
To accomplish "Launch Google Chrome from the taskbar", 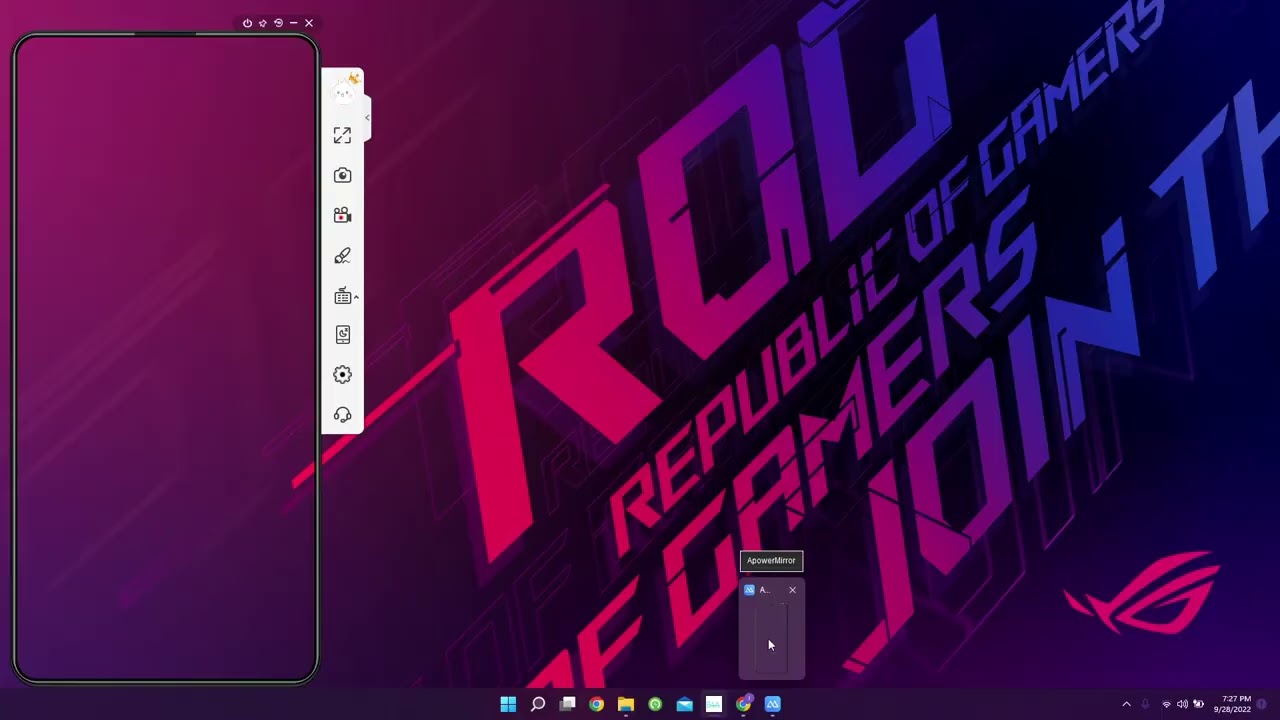I will tap(596, 704).
